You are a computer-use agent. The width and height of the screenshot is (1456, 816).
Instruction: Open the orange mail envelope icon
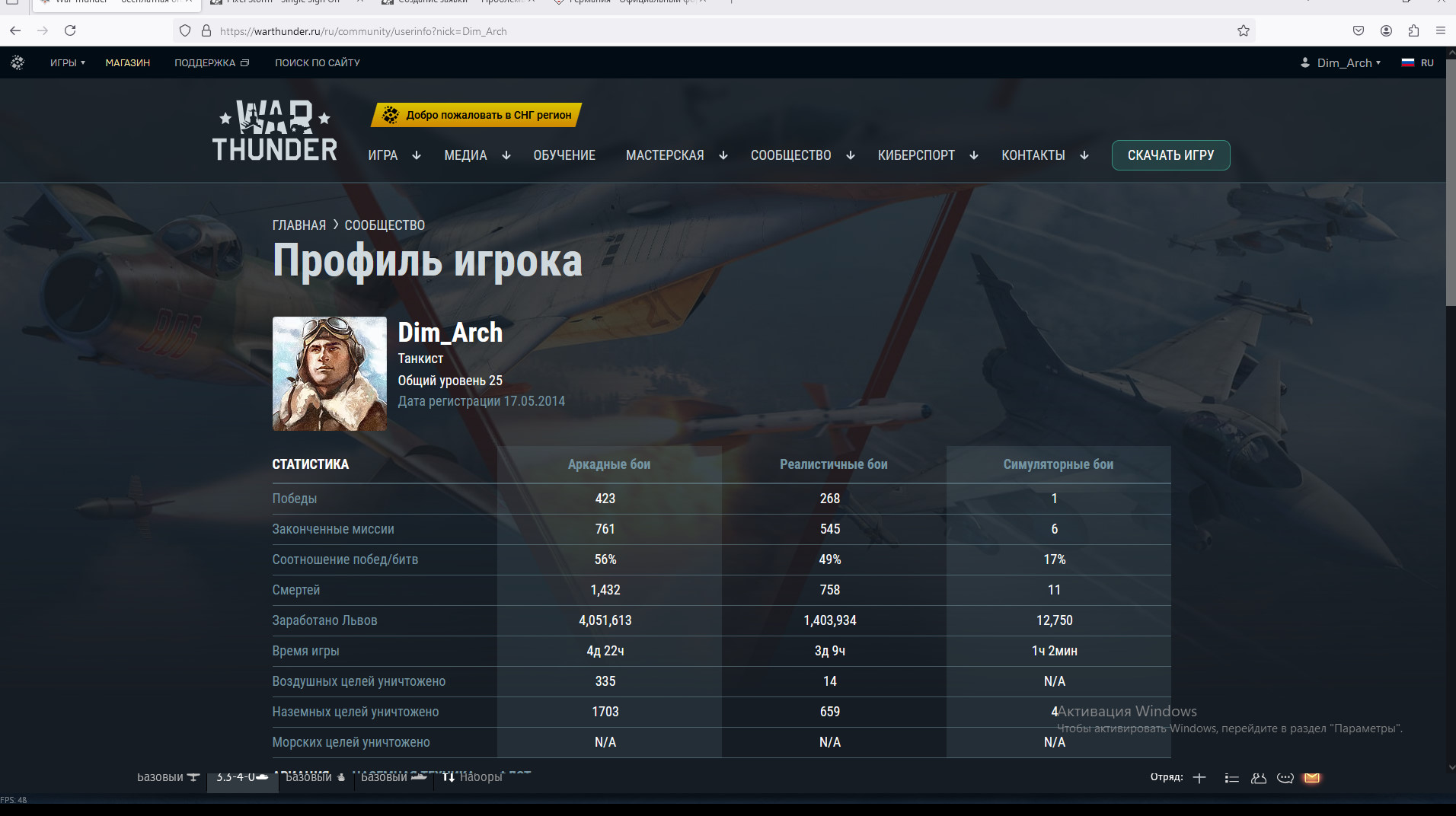click(1311, 778)
